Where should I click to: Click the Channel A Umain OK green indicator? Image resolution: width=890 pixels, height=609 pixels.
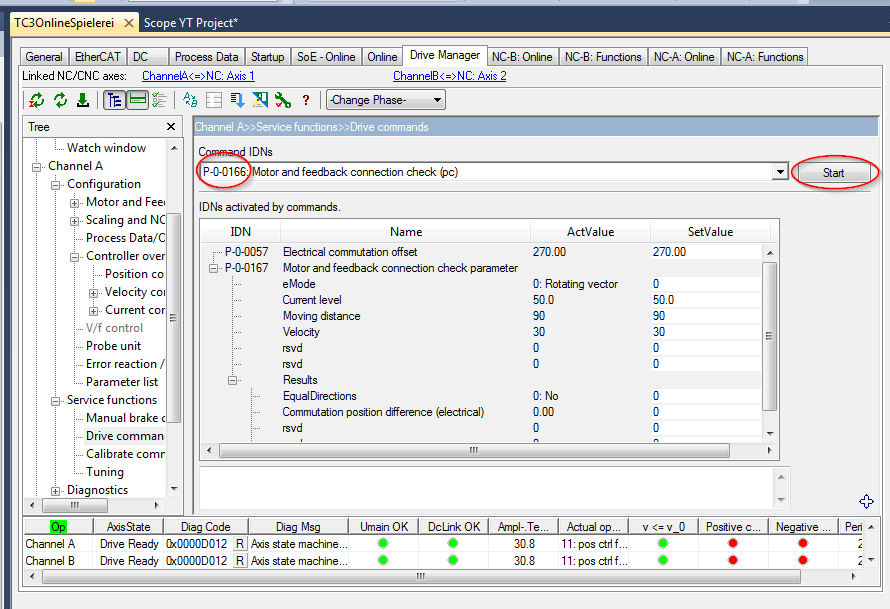(x=383, y=543)
